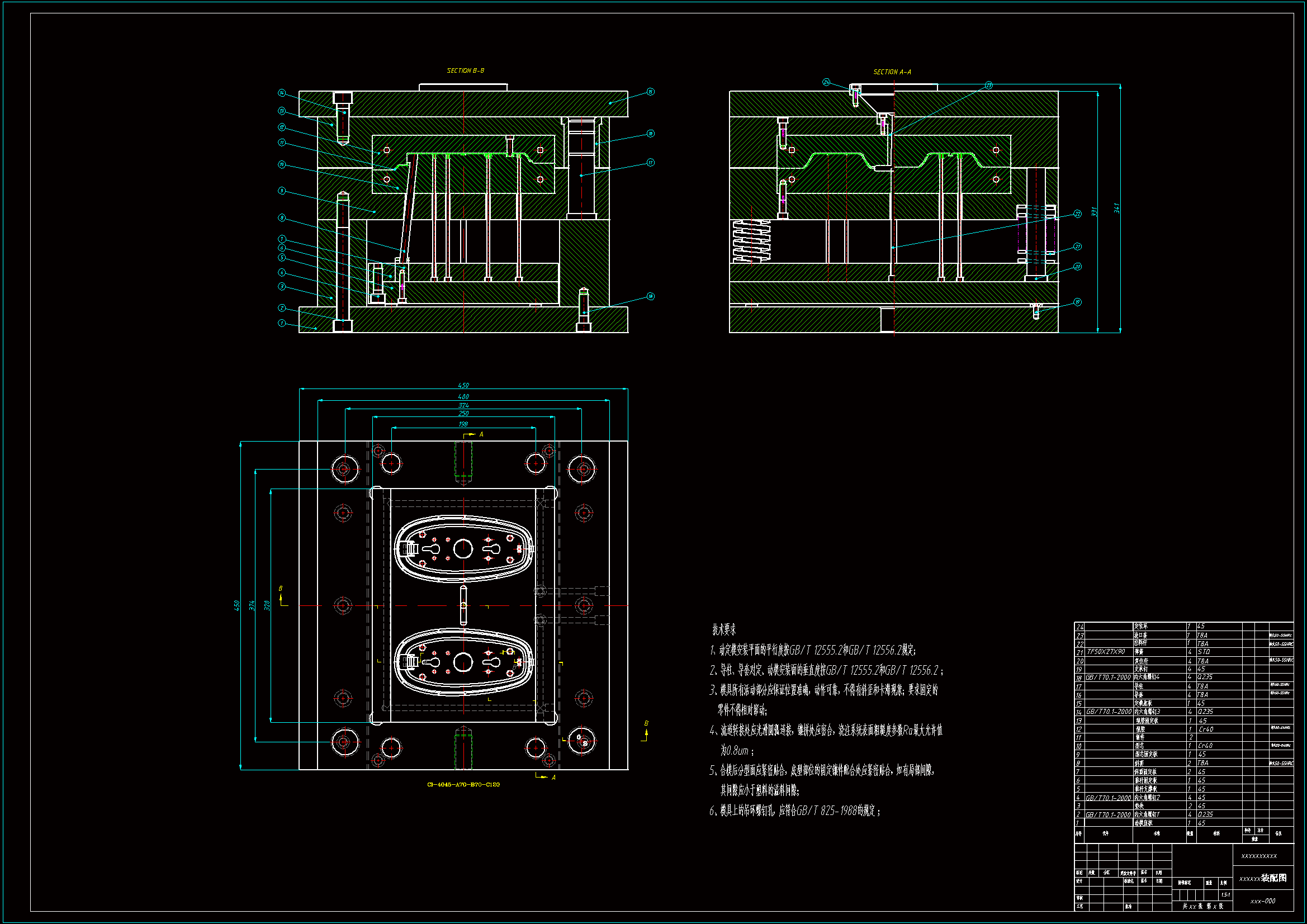The height and width of the screenshot is (924, 1307).
Task: Click the 320 vertical dimension in plan view
Action: pyautogui.click(x=267, y=605)
